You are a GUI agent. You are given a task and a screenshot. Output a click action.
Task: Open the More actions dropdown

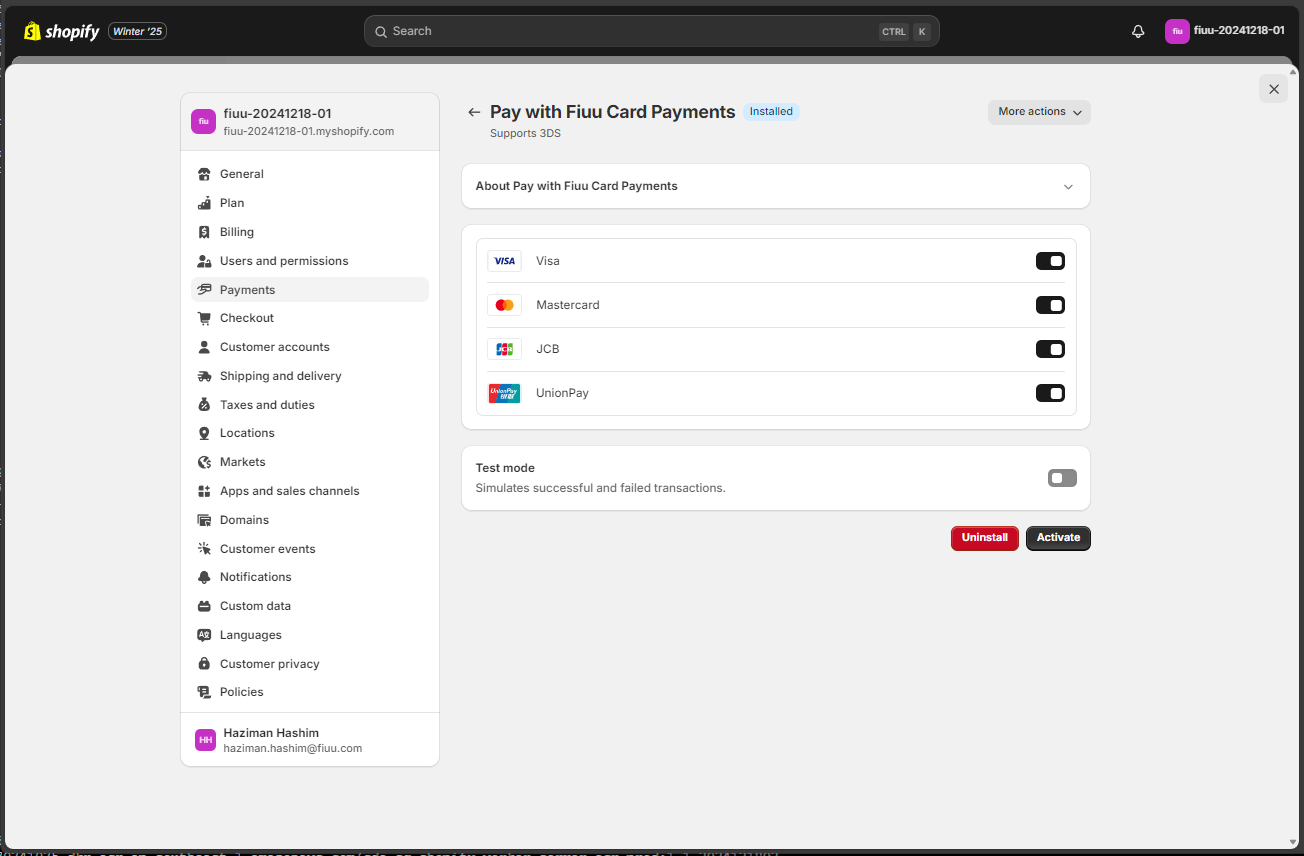point(1039,112)
